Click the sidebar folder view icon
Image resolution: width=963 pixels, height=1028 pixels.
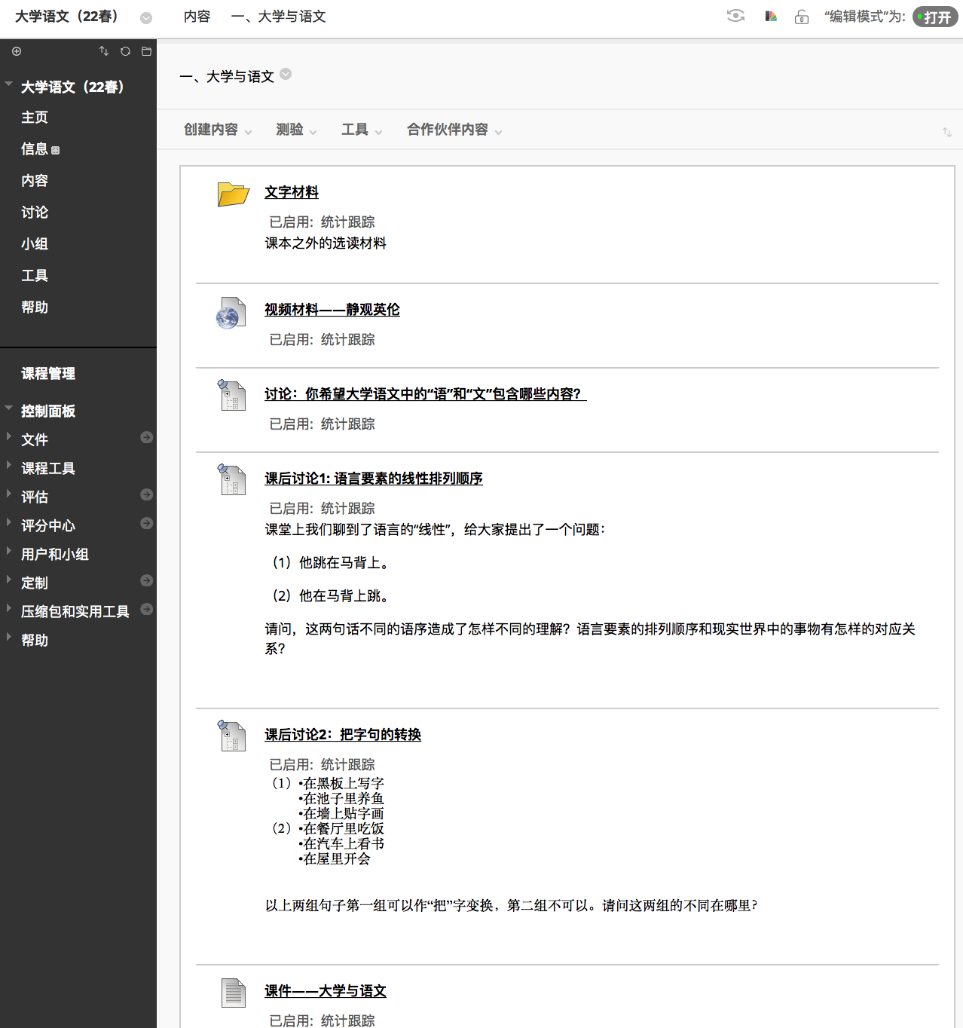tap(146, 51)
